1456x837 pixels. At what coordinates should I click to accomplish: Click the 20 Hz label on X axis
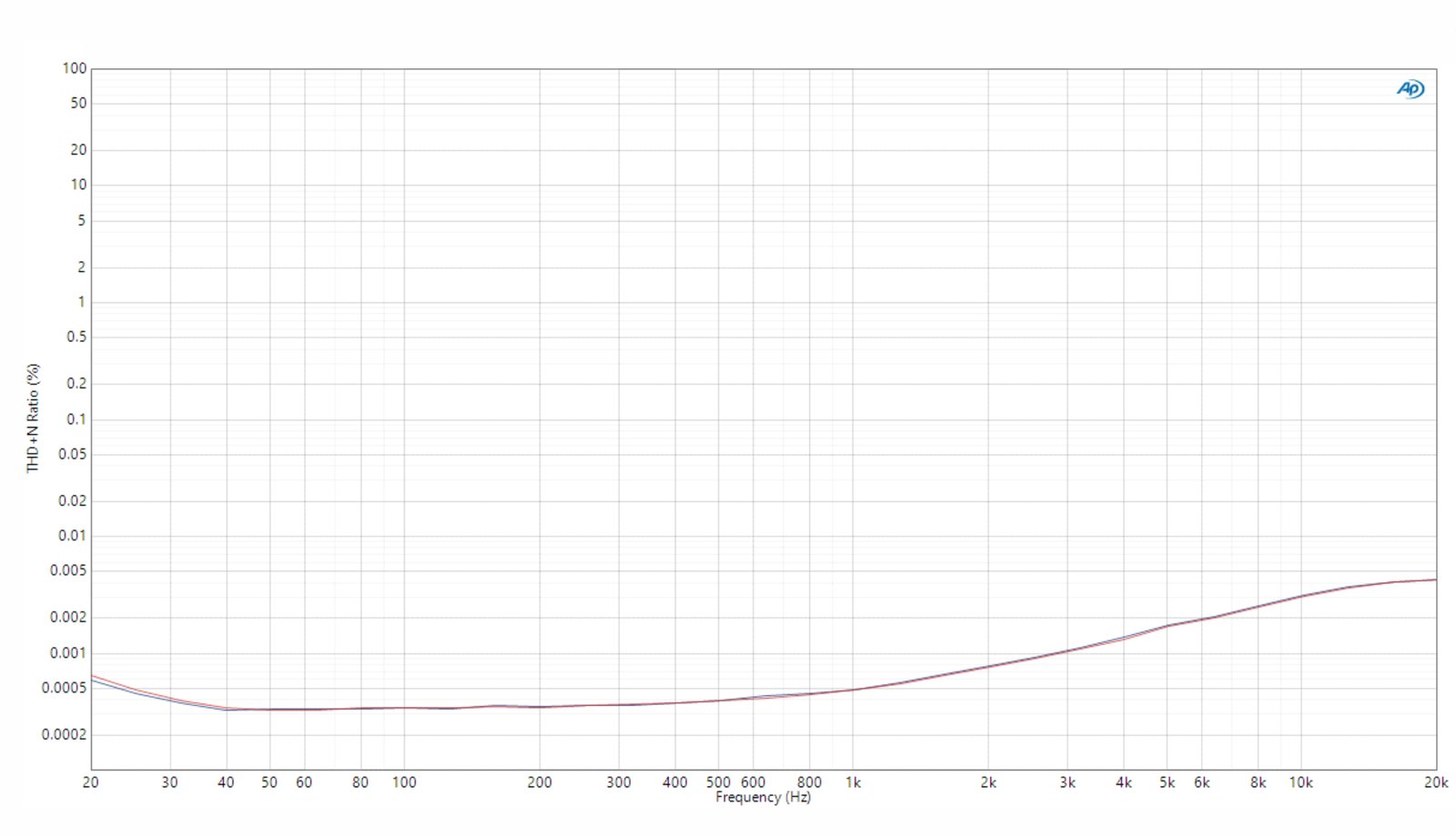(x=91, y=782)
